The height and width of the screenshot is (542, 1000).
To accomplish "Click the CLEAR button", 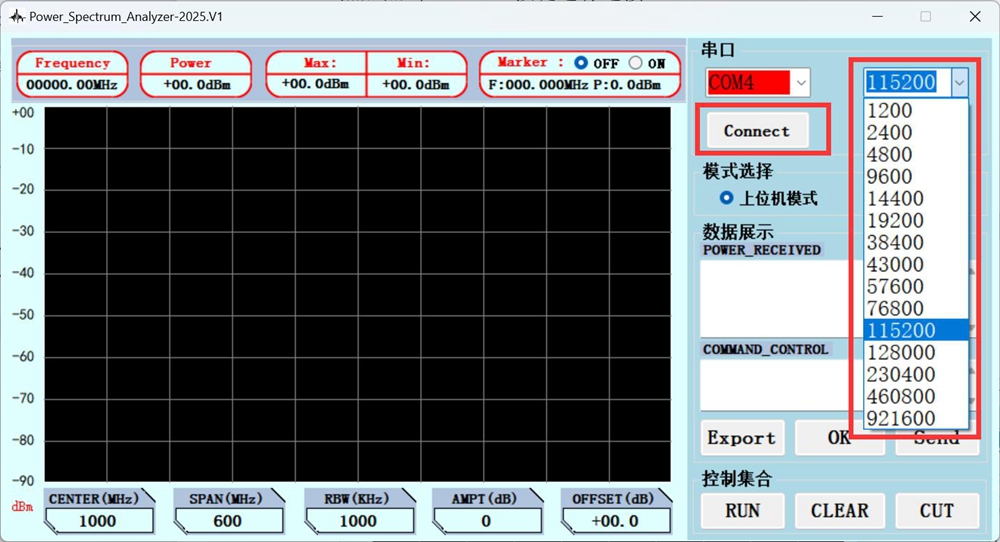I will (x=839, y=511).
